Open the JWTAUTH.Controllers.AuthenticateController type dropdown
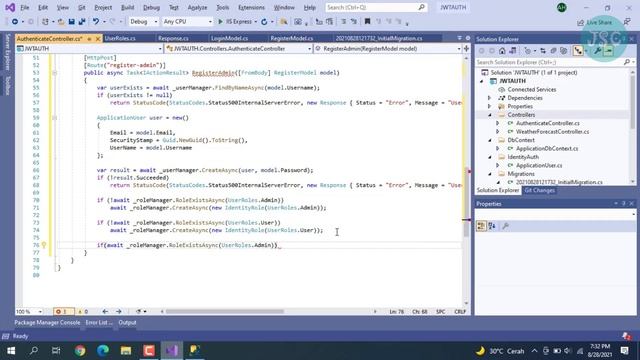The height and width of the screenshot is (360, 640). 239,49
